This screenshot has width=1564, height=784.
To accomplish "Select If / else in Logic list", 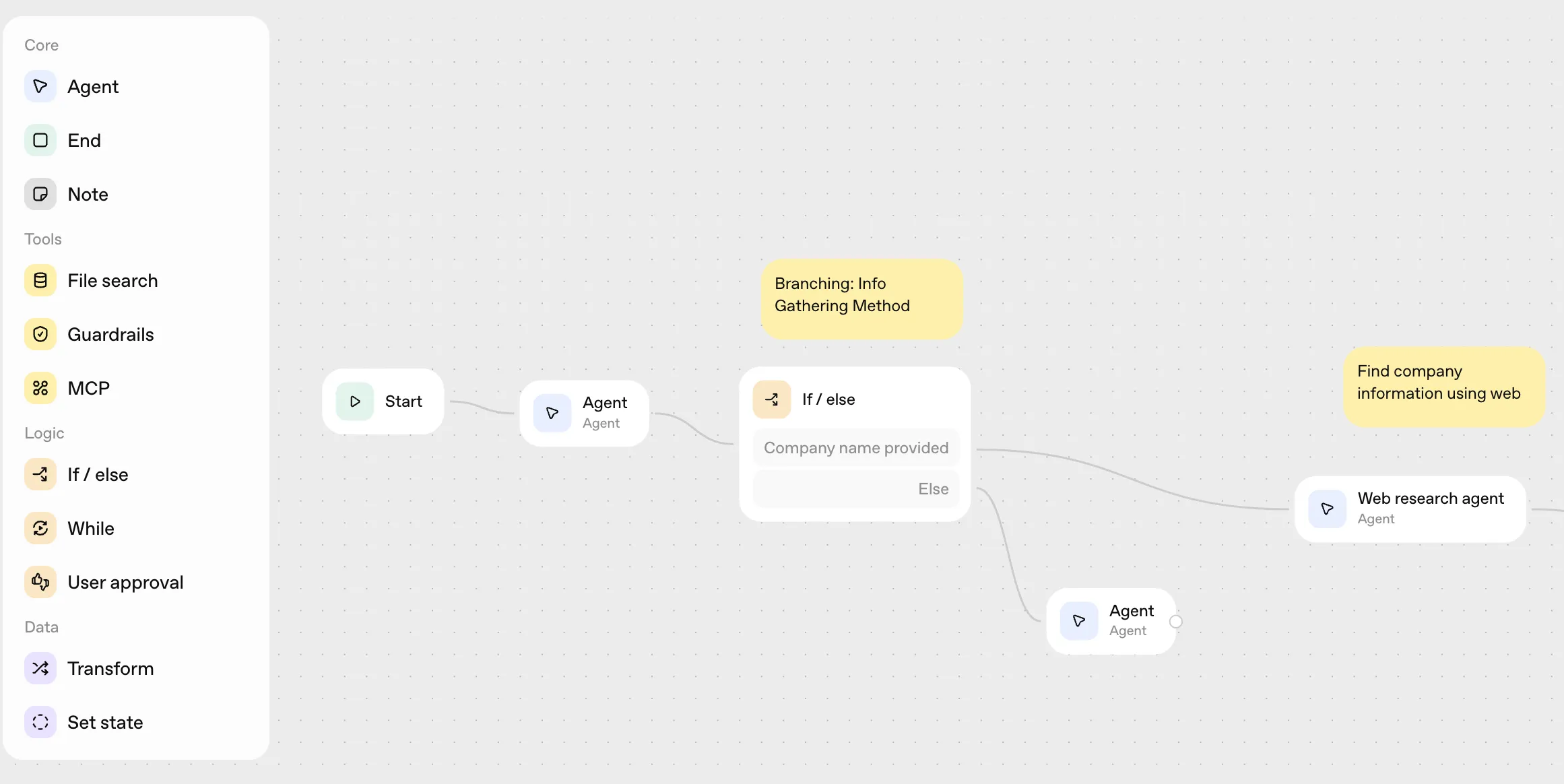I will click(98, 474).
